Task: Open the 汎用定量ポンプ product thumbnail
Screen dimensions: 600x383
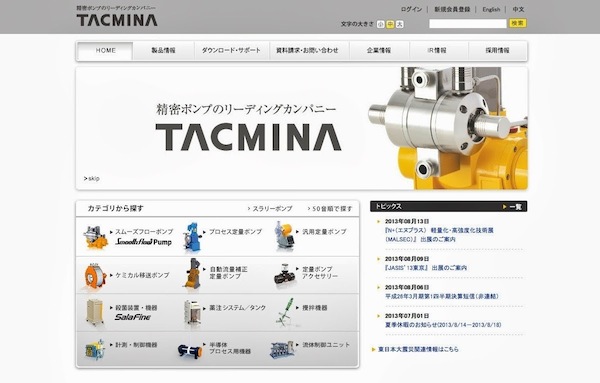Action: pos(285,236)
